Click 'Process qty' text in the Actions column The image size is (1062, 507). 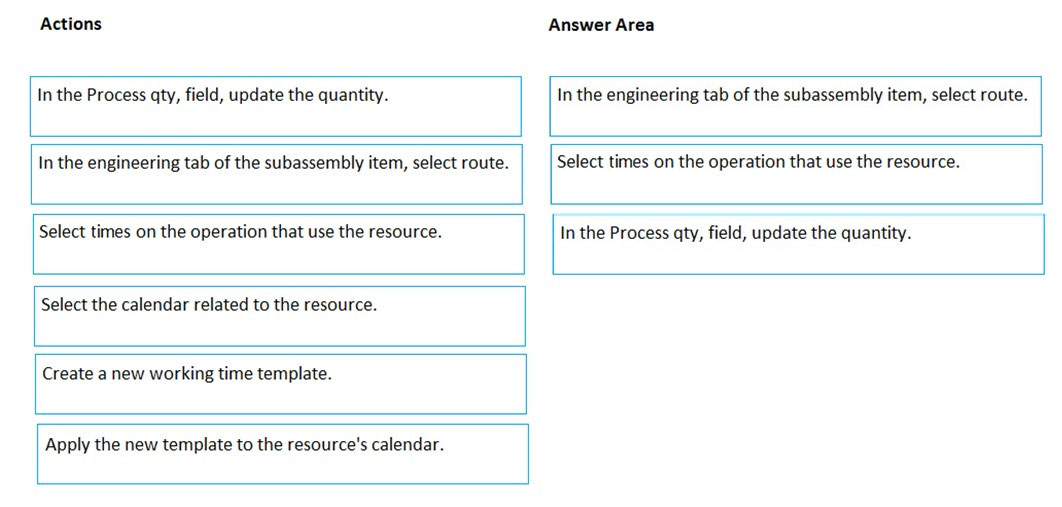click(130, 96)
